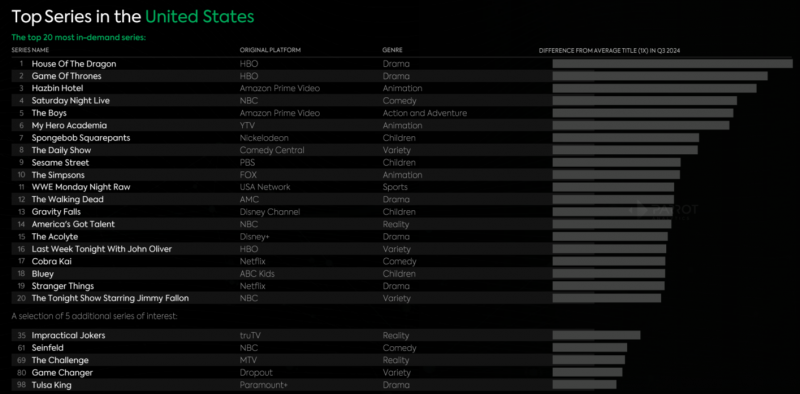Click the Impractical Jokers title
The width and height of the screenshot is (800, 394).
click(x=68, y=335)
